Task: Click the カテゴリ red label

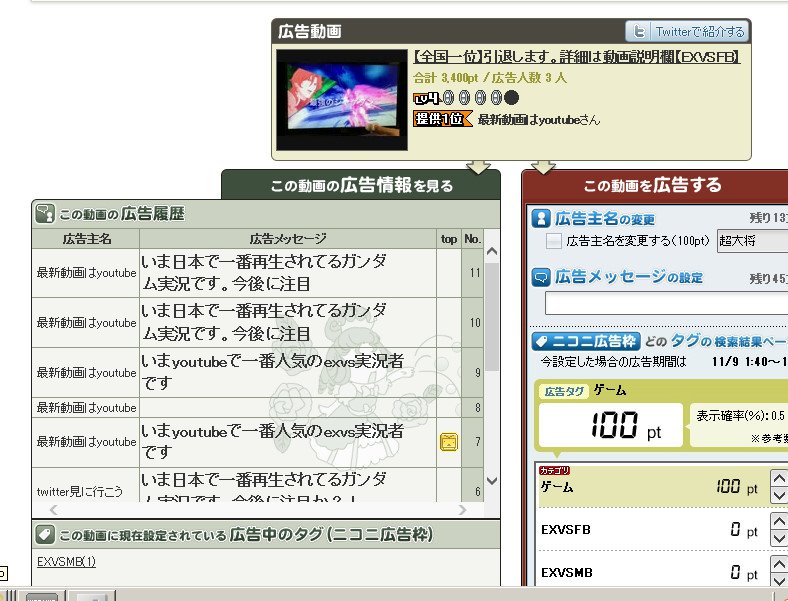Action: pyautogui.click(x=554, y=470)
